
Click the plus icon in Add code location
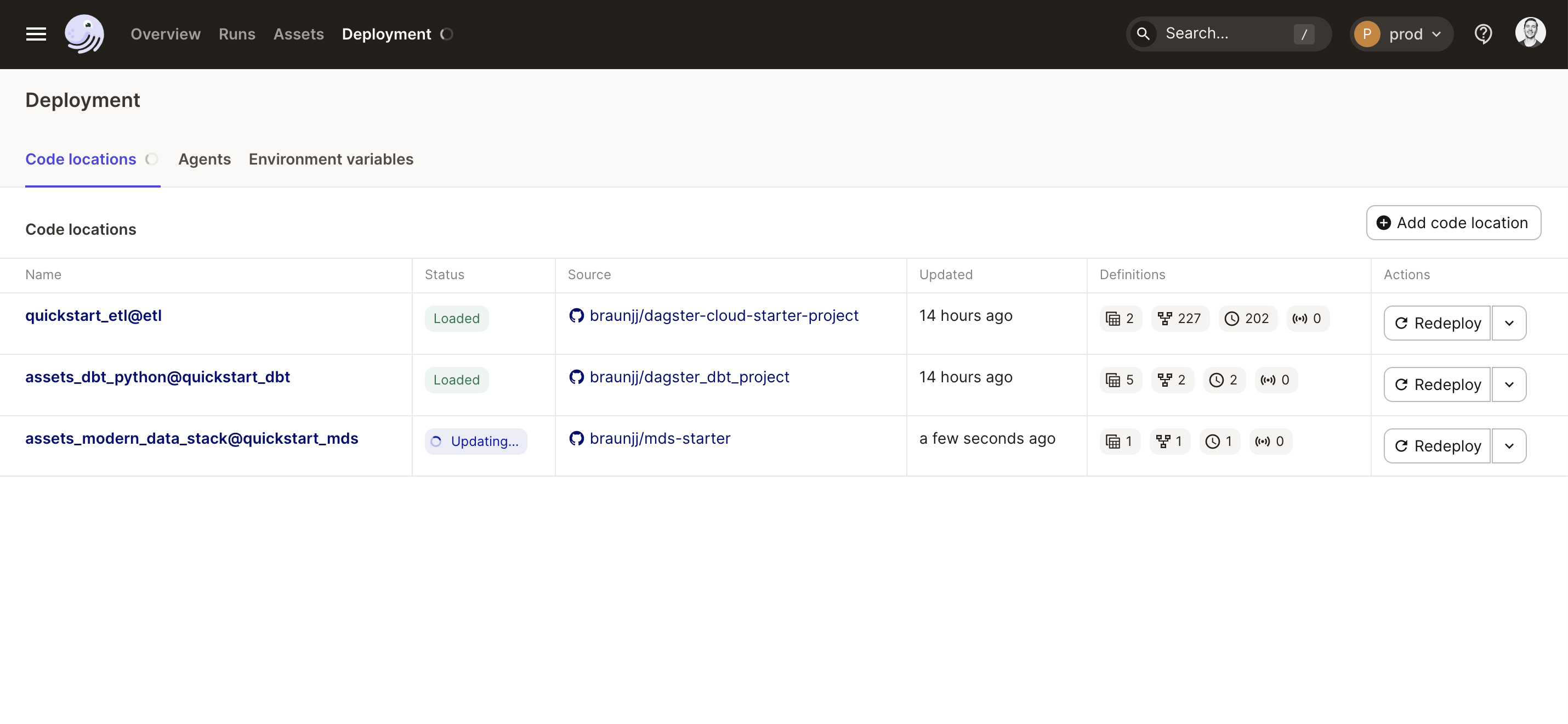click(x=1383, y=223)
